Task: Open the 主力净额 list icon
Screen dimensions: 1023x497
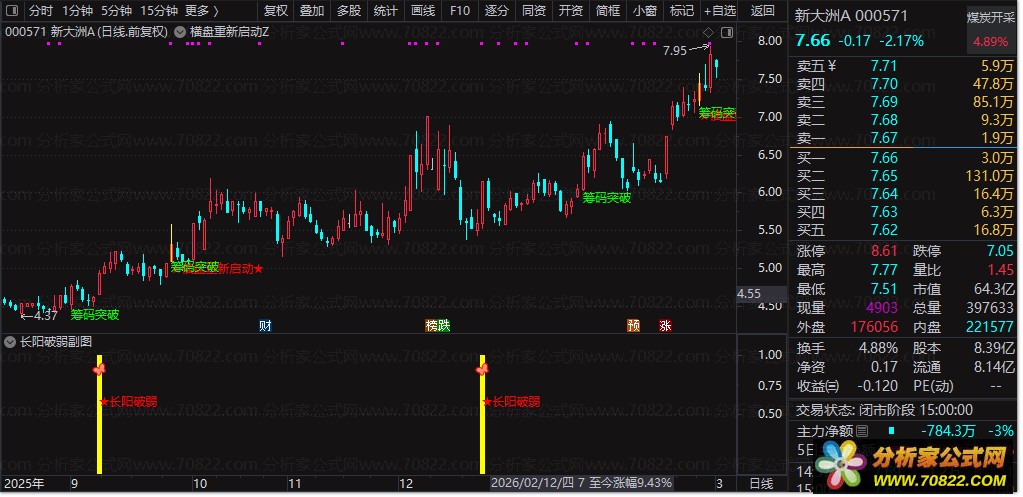Action: 862,430
